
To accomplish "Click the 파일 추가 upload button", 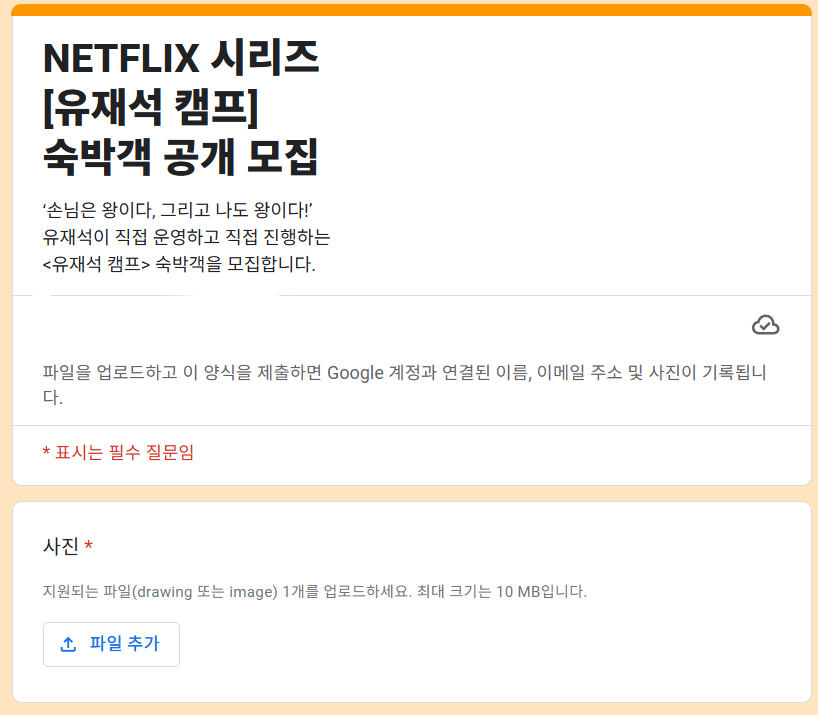I will (x=111, y=644).
